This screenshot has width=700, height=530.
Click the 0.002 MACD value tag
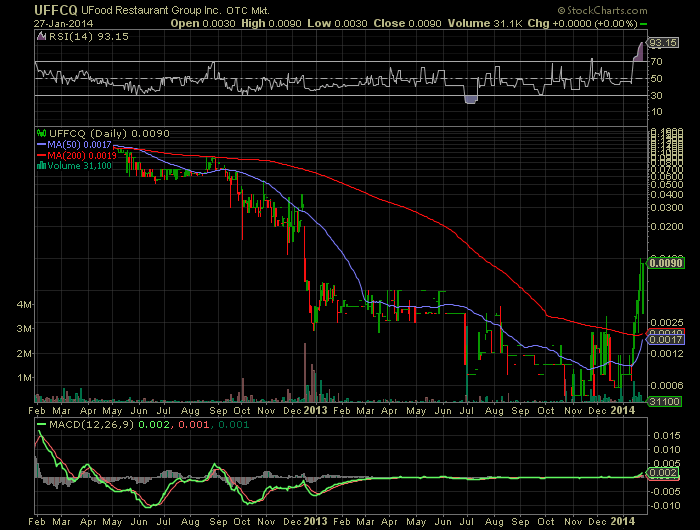pyautogui.click(x=663, y=473)
